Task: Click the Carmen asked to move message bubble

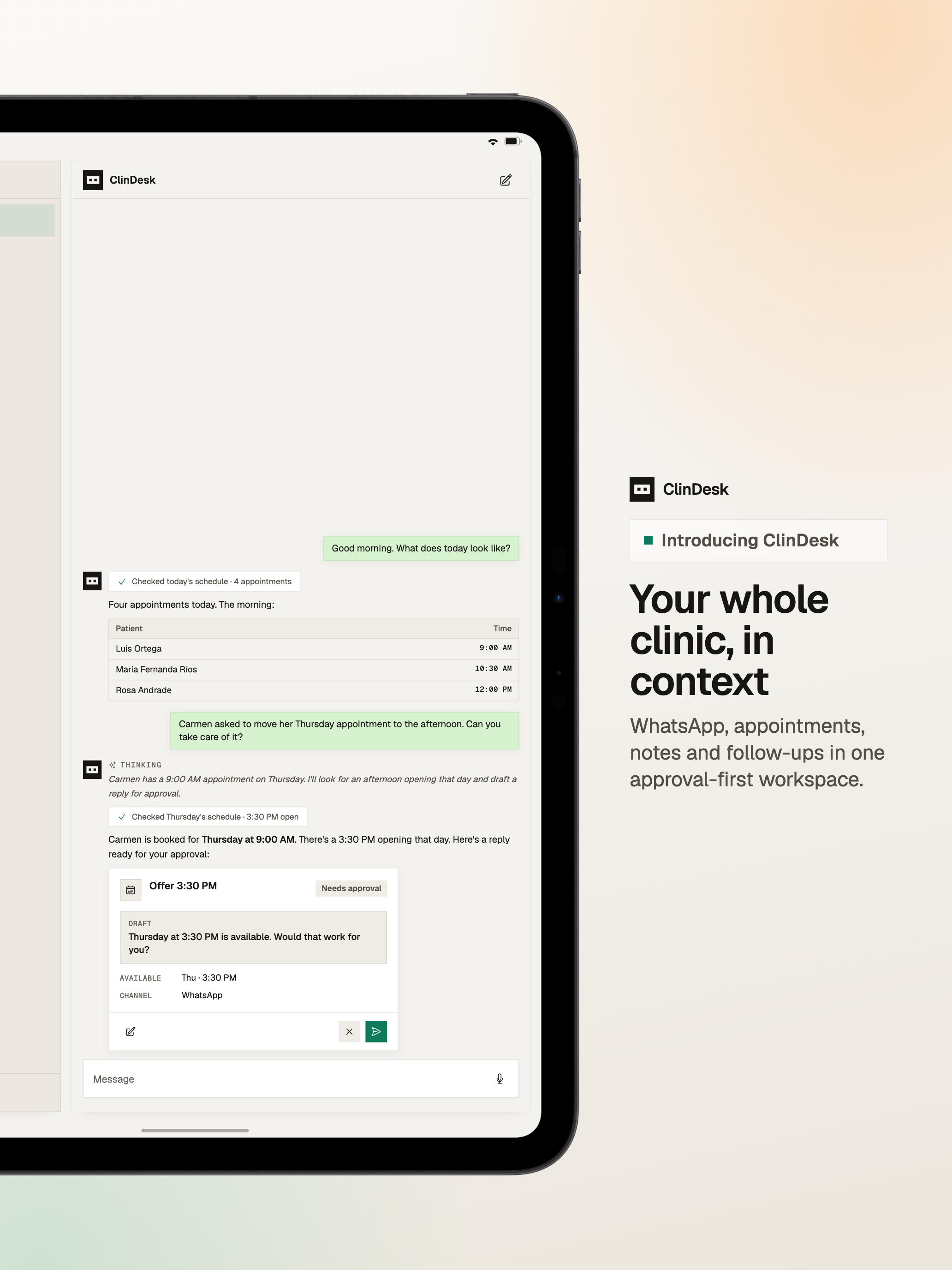Action: coord(344,731)
